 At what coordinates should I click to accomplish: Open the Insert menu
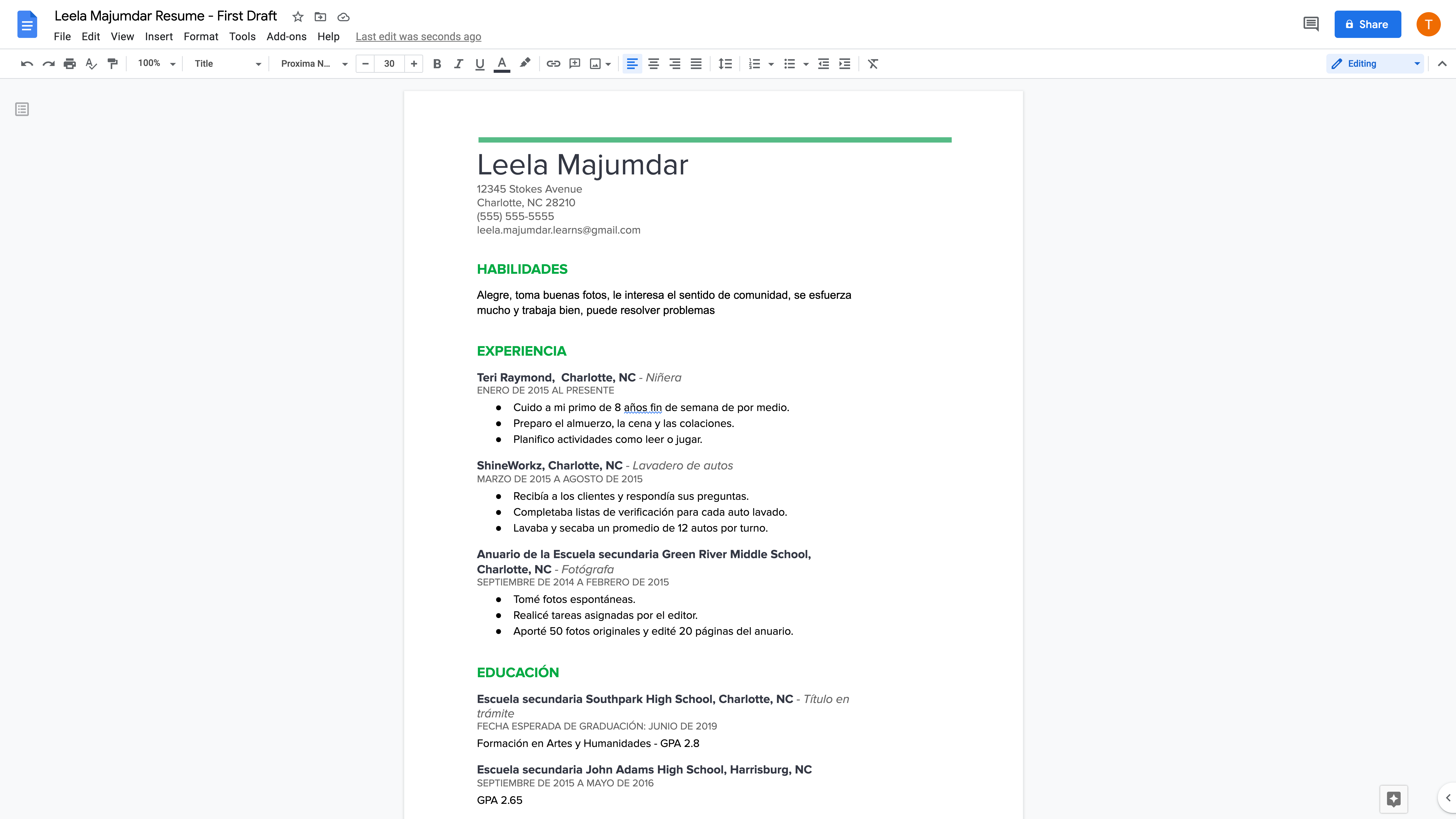pyautogui.click(x=159, y=37)
